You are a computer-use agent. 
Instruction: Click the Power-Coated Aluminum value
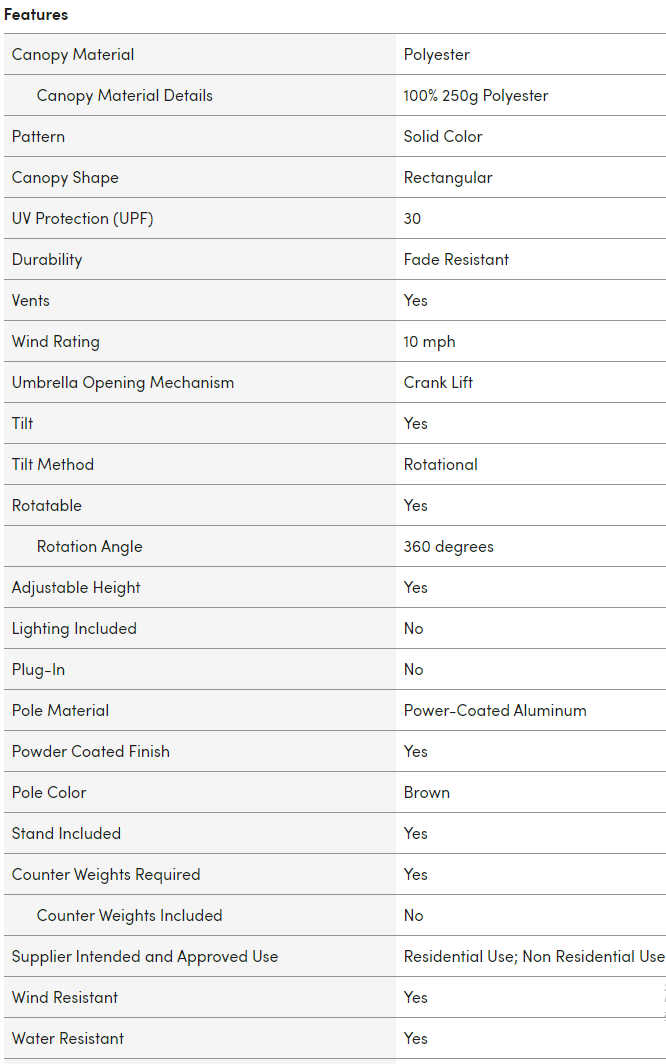click(x=495, y=711)
